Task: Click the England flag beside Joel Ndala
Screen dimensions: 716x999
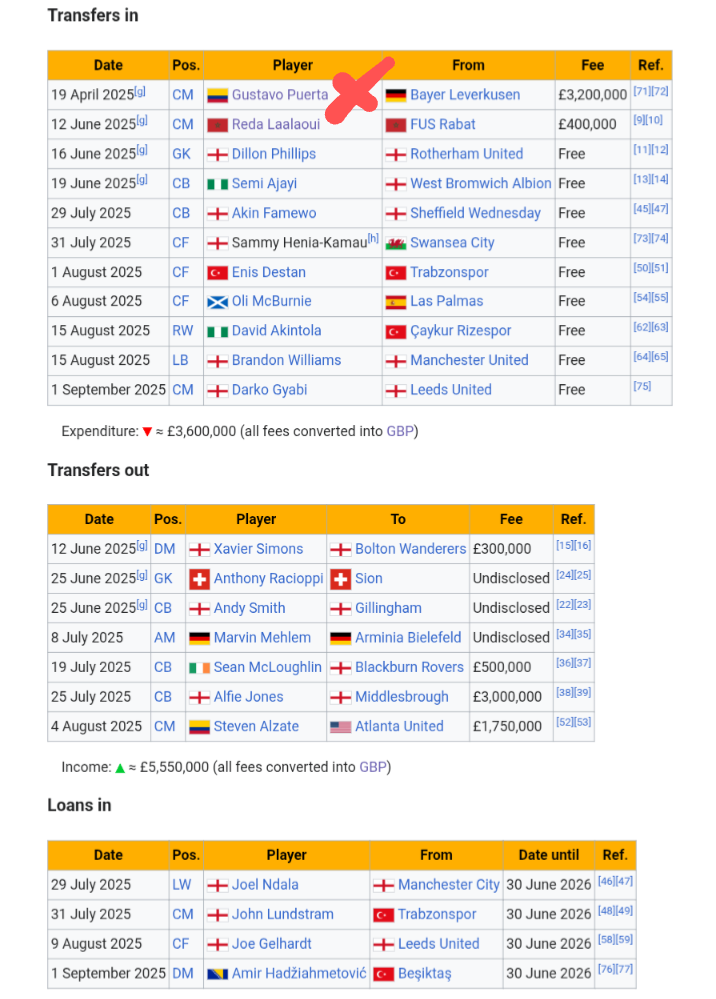Action: click(x=217, y=886)
